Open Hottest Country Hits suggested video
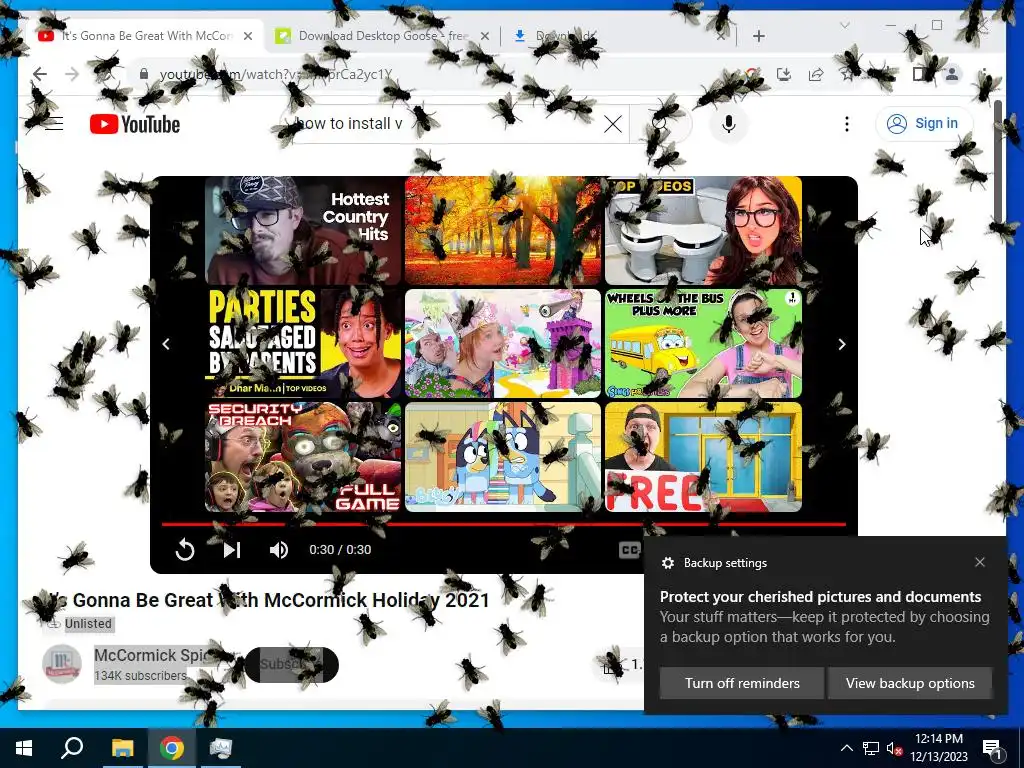The image size is (1024, 768). (x=303, y=231)
